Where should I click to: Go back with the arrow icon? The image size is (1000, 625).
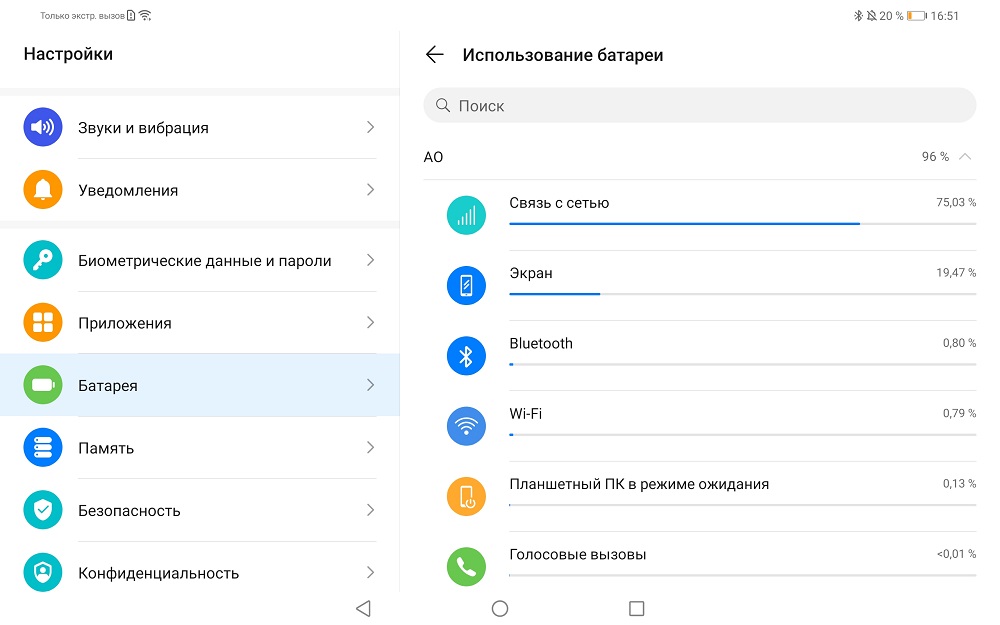coord(434,54)
